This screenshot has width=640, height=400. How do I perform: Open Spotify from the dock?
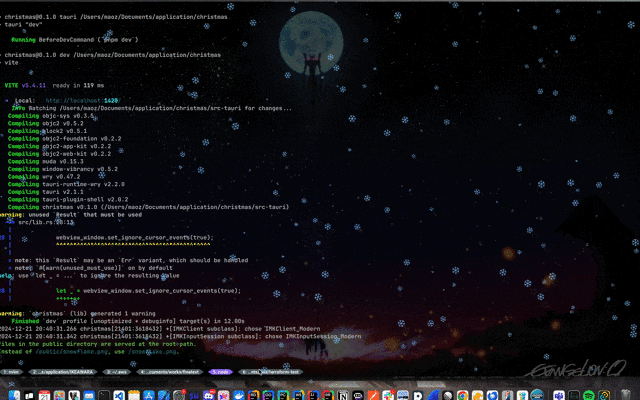[589, 395]
